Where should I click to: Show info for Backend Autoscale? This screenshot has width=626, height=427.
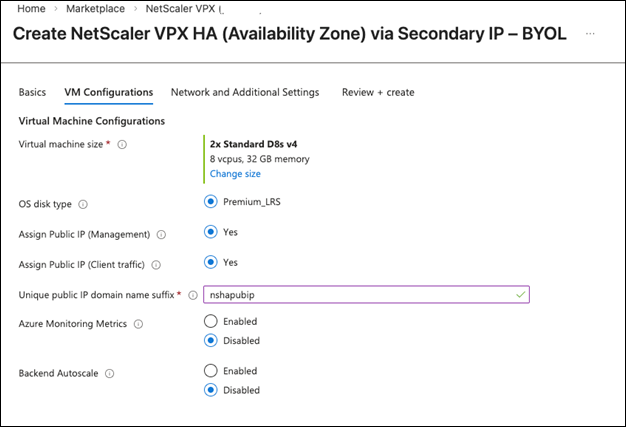(109, 374)
